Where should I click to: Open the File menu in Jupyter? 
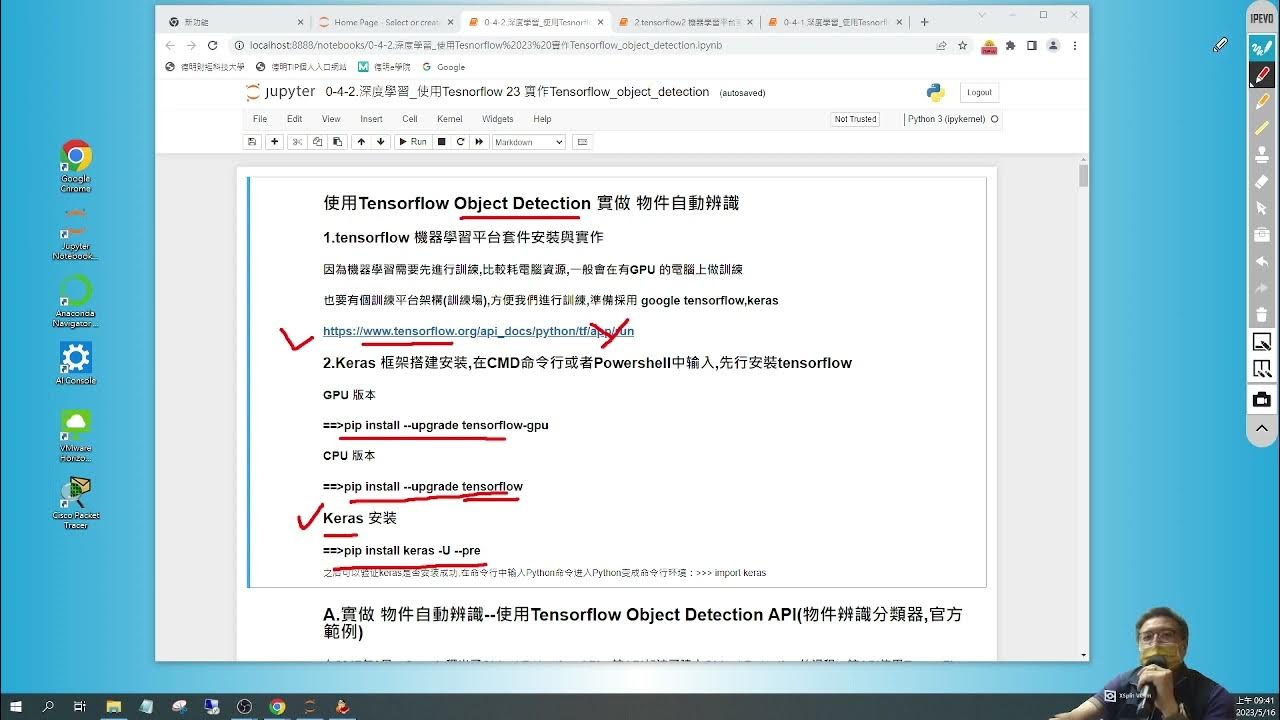[260, 119]
